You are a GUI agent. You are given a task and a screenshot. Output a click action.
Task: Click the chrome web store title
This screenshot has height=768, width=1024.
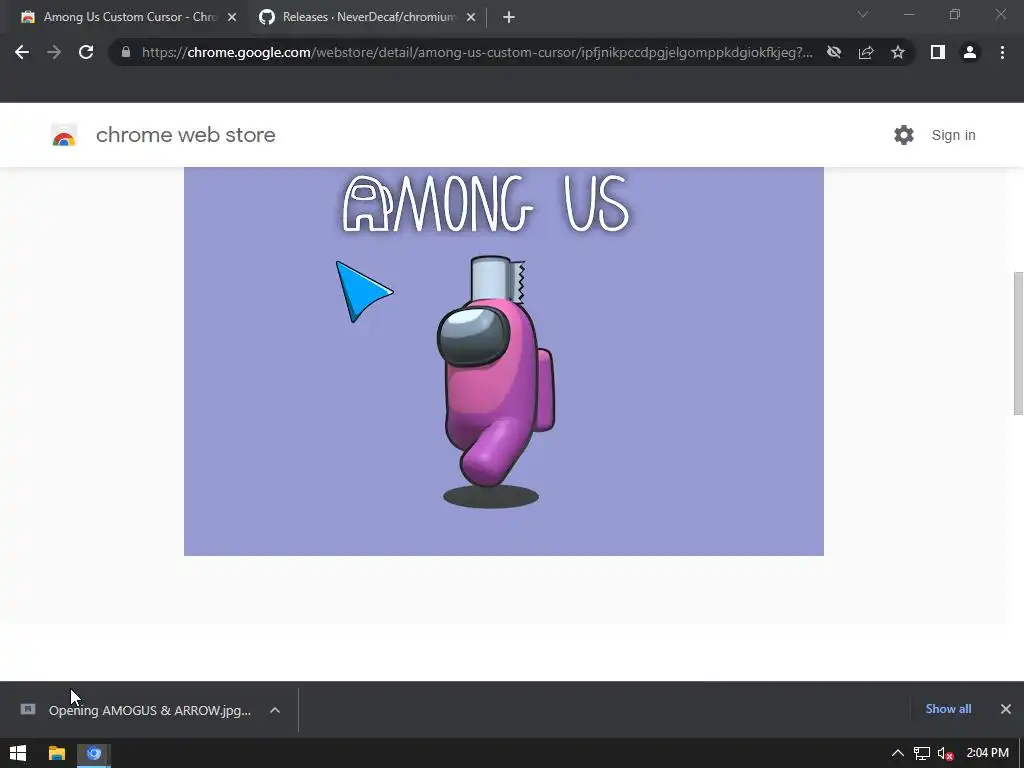tap(185, 135)
